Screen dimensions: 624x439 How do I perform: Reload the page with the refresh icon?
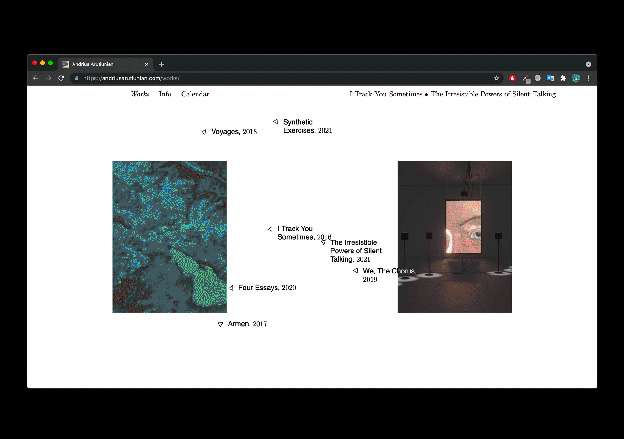click(61, 78)
